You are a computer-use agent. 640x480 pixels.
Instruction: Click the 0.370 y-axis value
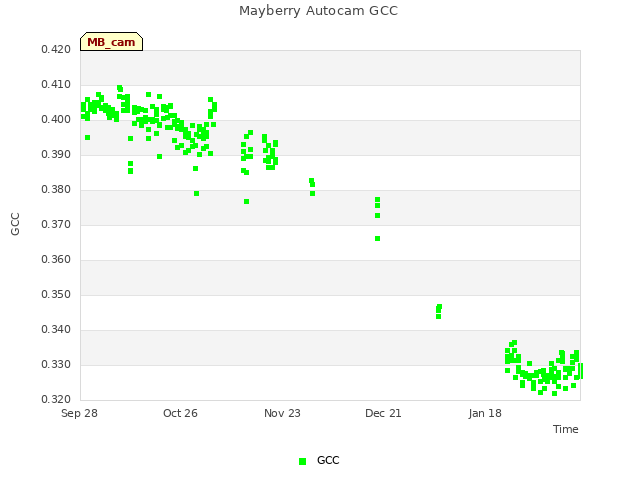[56, 224]
